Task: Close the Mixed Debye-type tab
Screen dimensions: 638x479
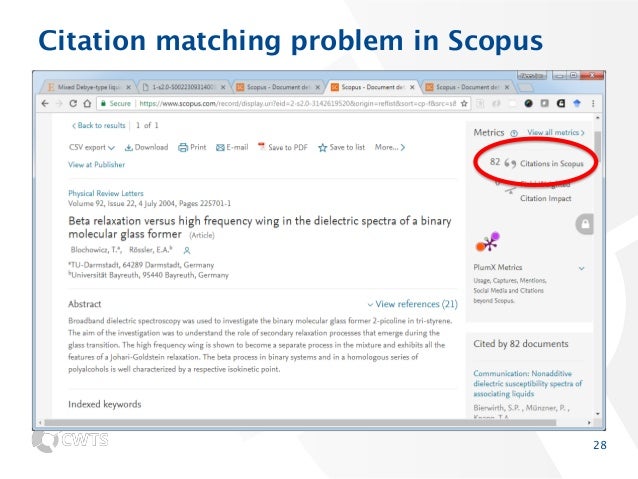Action: pyautogui.click(x=129, y=87)
